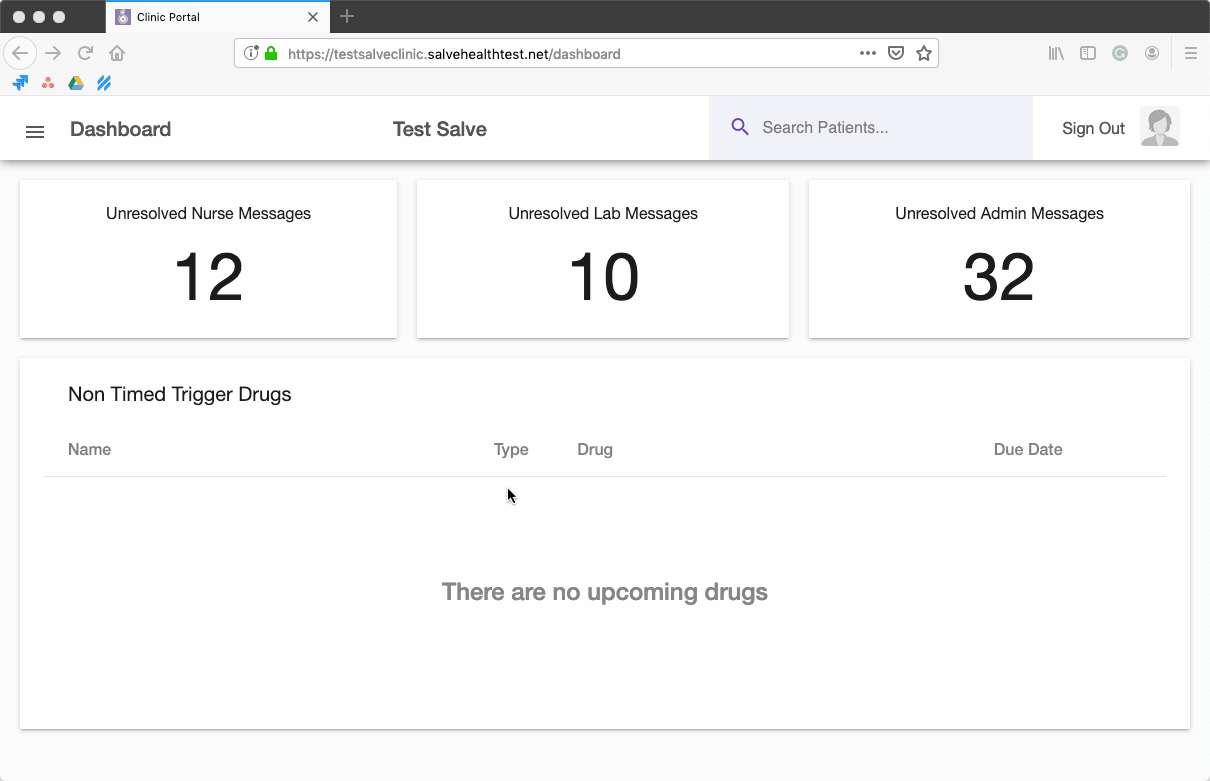This screenshot has height=781, width=1210.
Task: Focus the Search Patients field
Action: pos(871,127)
